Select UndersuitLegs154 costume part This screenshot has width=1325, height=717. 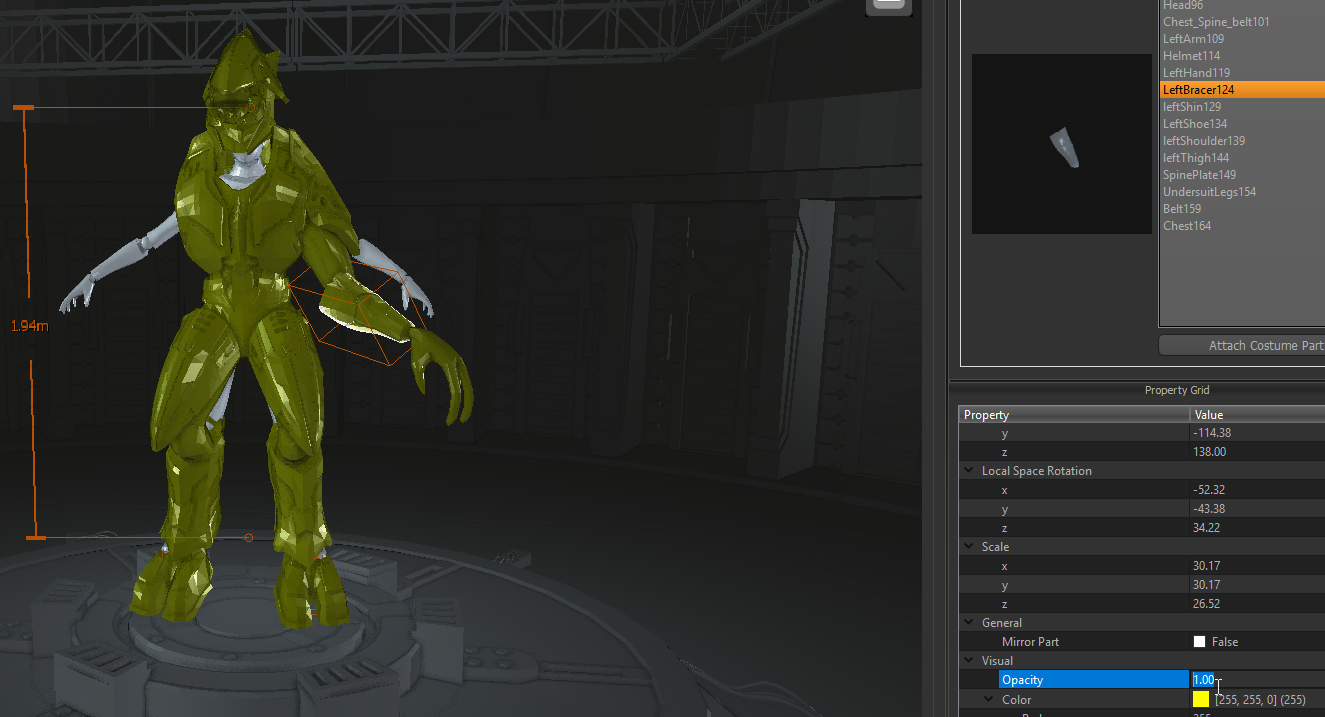pyautogui.click(x=1209, y=192)
